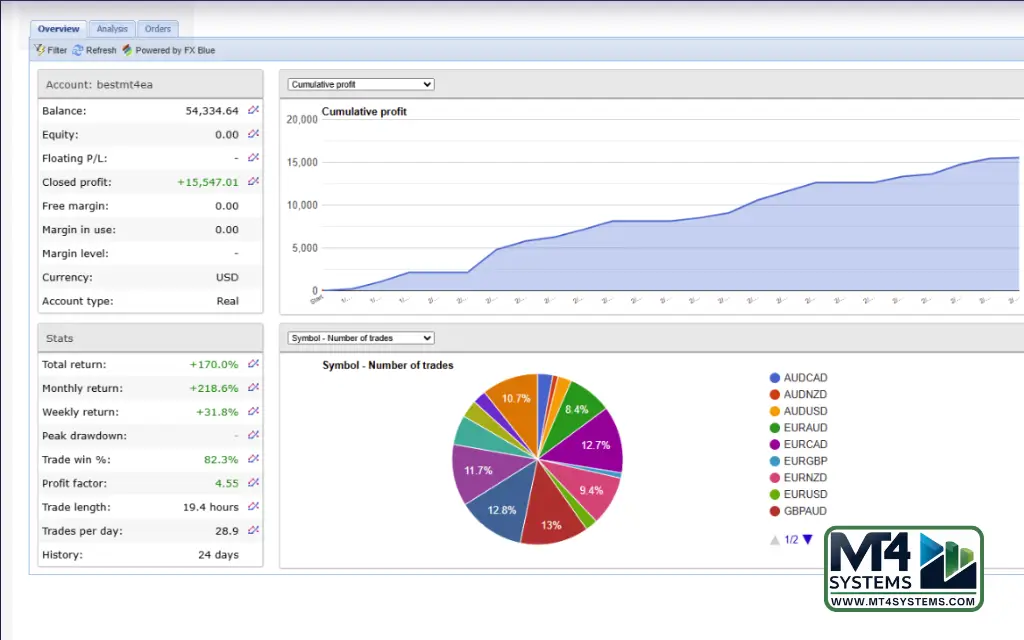
Task: Click the Overview tab
Action: pos(58,29)
